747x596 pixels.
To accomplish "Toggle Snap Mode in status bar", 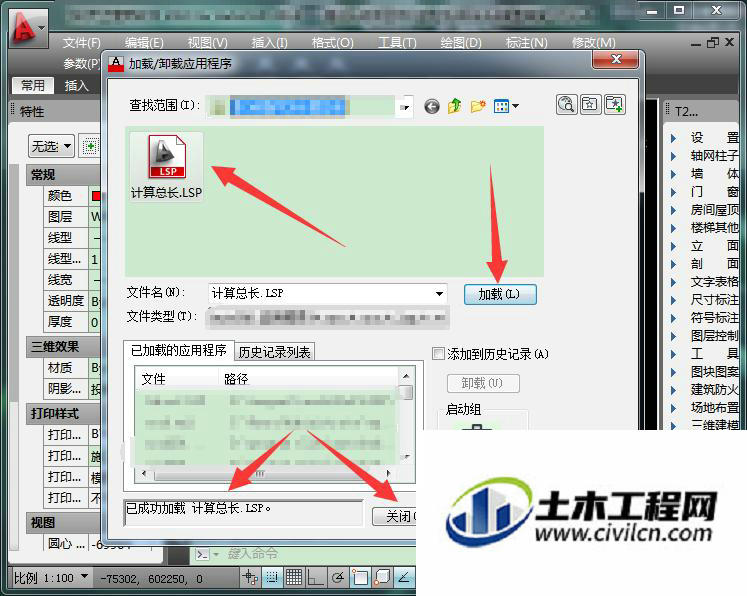I will [272, 577].
